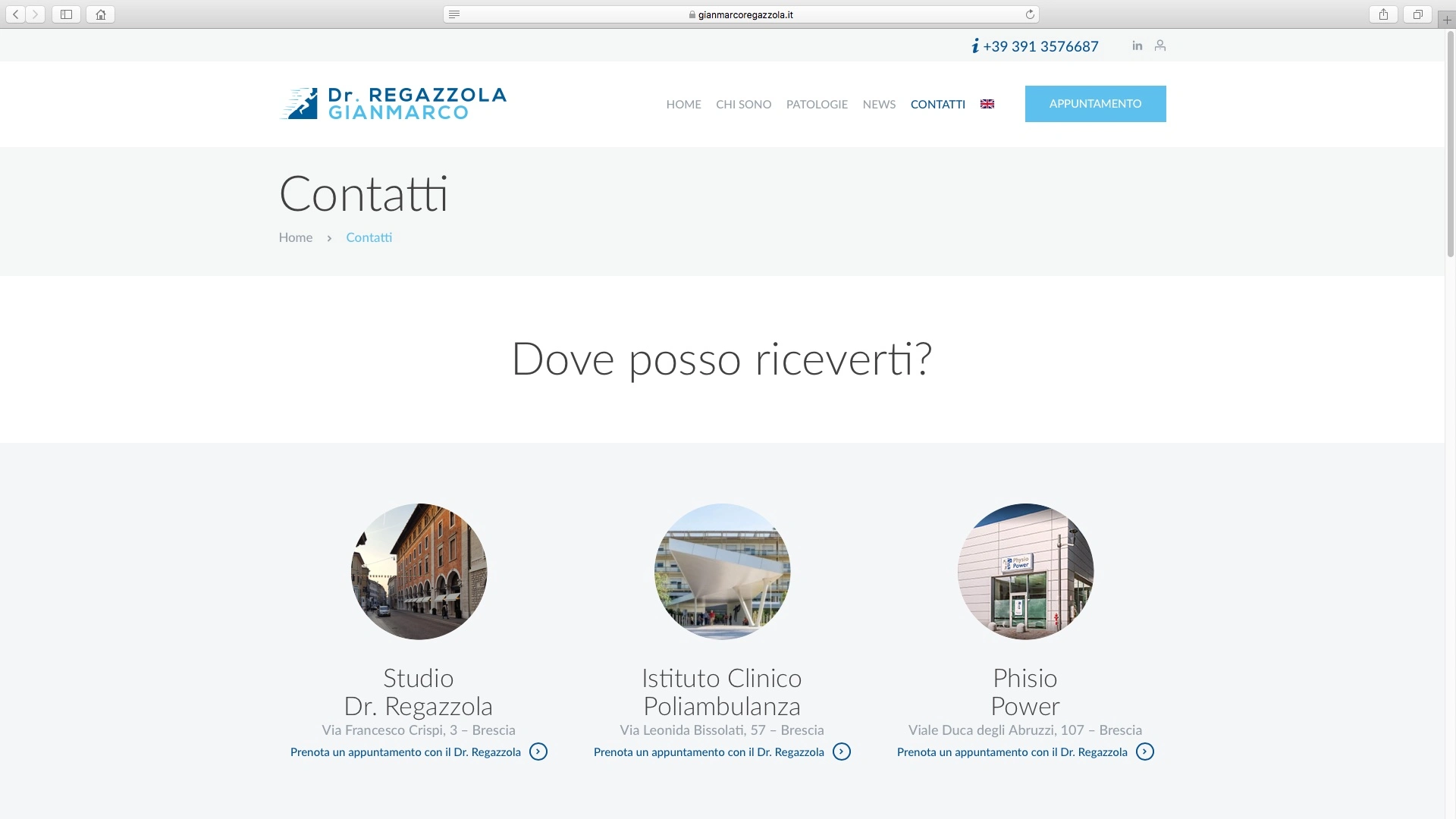Click address Viale Duca degli Abruzzi, 107
The image size is (1456, 819).
(x=1025, y=730)
